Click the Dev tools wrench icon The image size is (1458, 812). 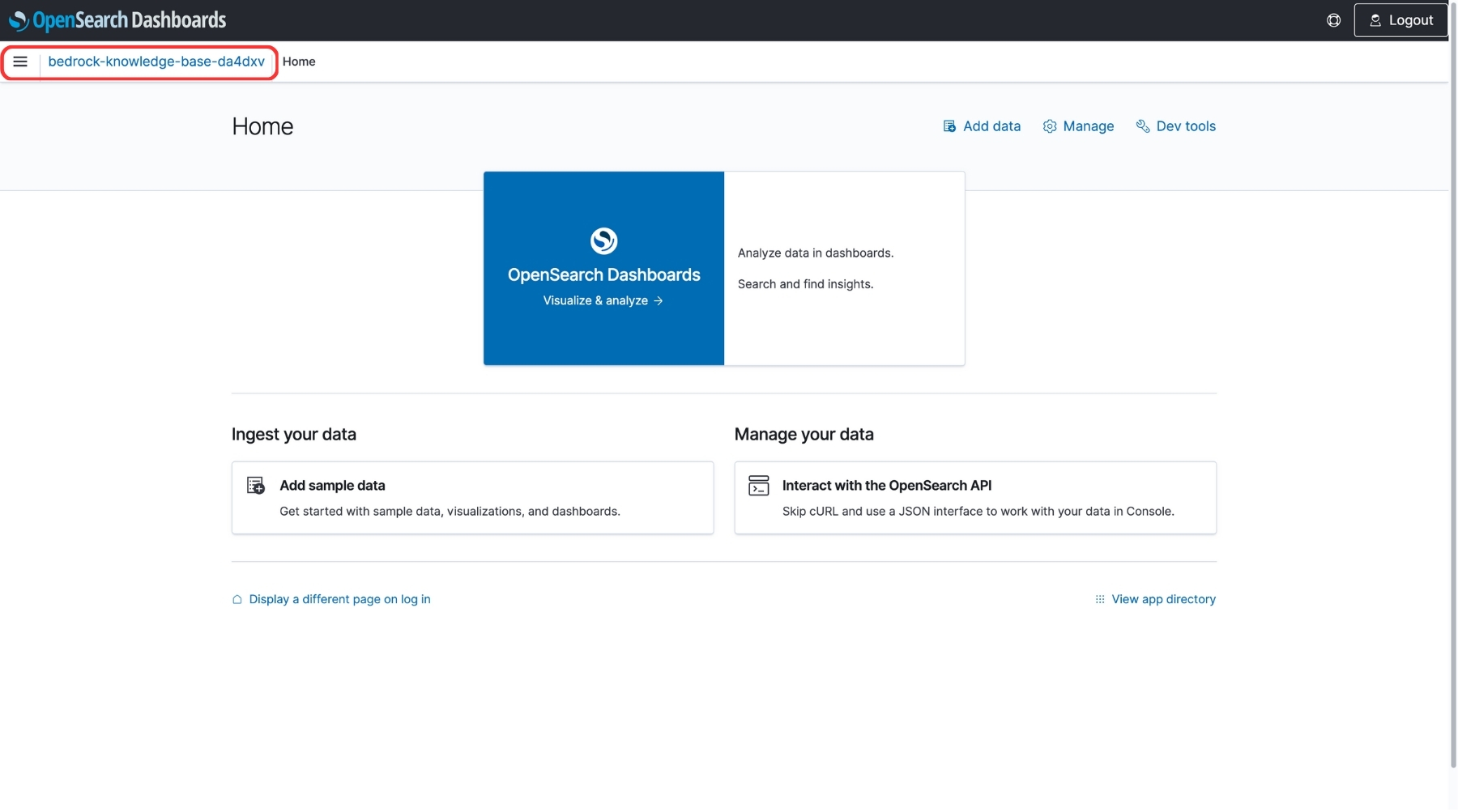1143,126
